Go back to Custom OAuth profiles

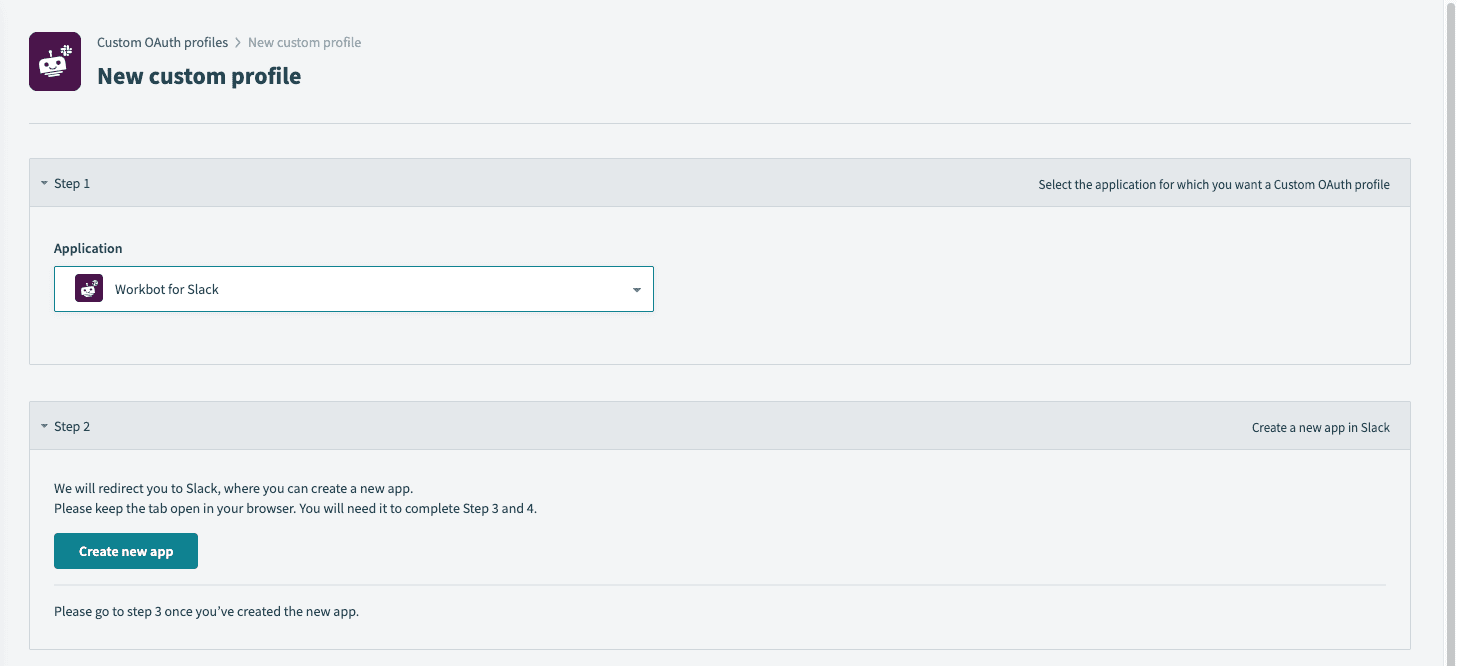162,43
